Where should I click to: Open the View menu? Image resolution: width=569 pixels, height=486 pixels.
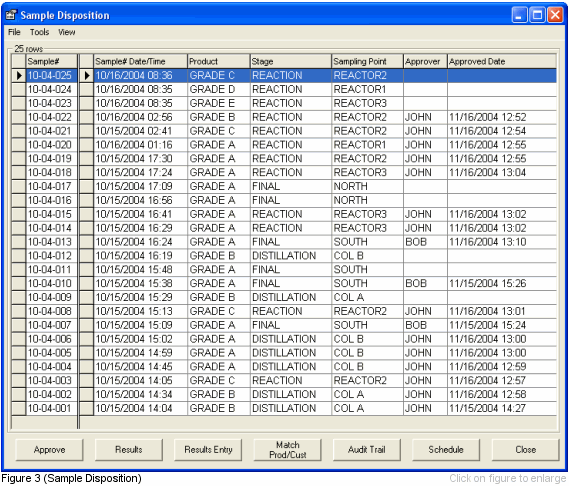click(67, 32)
